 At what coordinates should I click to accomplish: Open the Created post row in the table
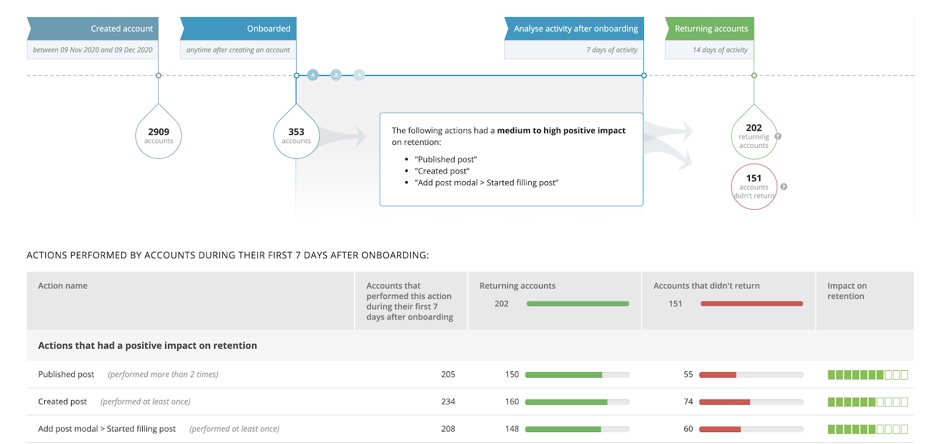click(470, 402)
